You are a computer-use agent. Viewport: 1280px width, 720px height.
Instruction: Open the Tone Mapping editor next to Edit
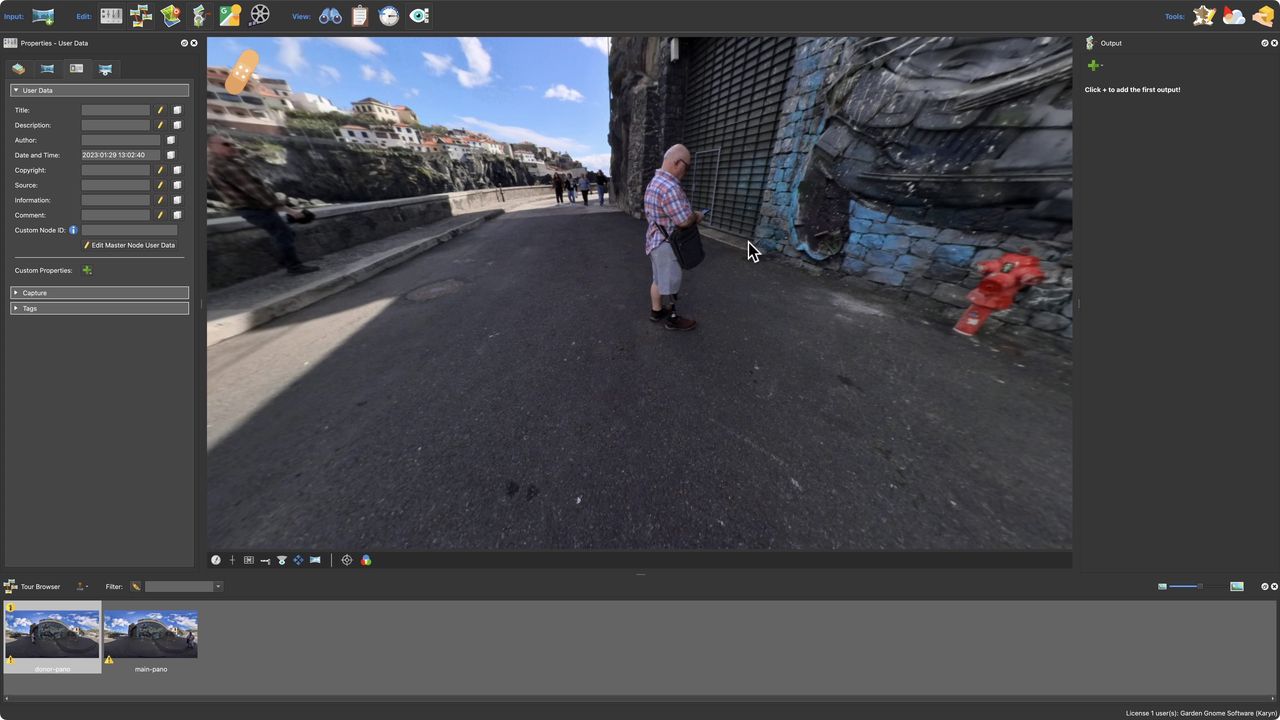(x=111, y=15)
